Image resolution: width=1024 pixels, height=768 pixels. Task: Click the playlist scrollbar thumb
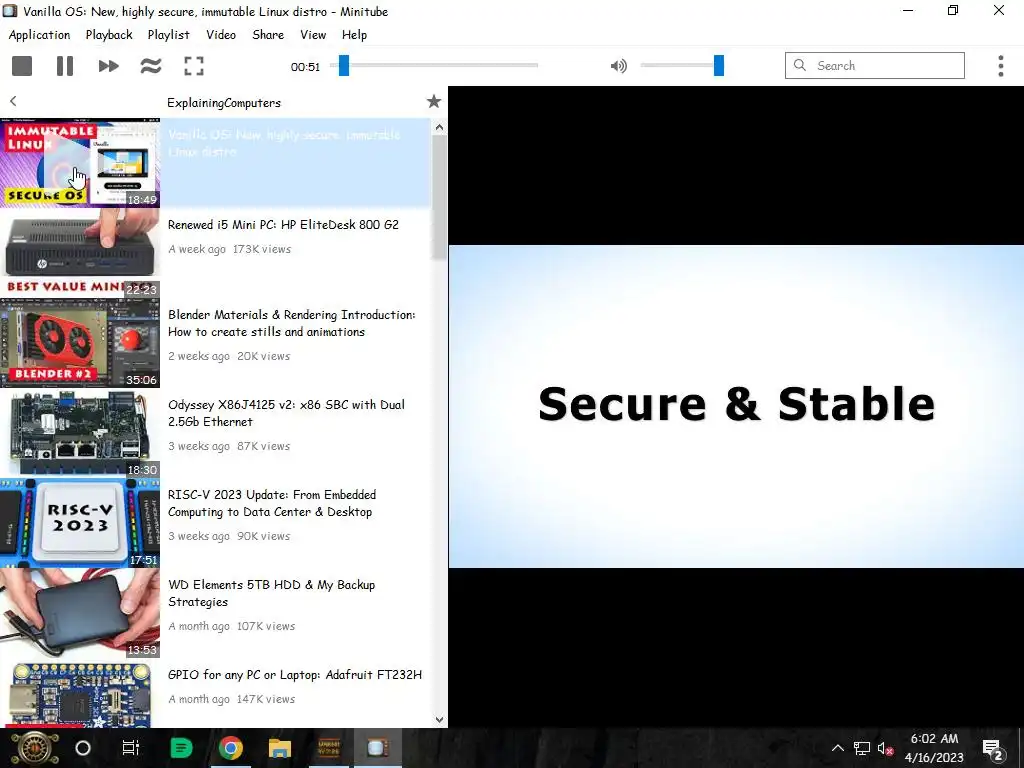click(x=440, y=197)
